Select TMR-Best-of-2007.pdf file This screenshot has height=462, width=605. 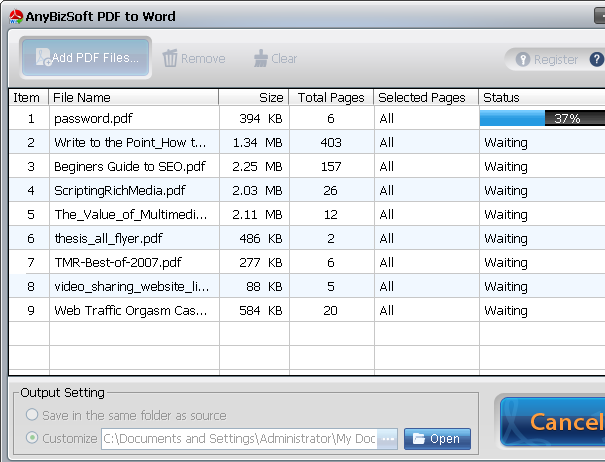[118, 262]
